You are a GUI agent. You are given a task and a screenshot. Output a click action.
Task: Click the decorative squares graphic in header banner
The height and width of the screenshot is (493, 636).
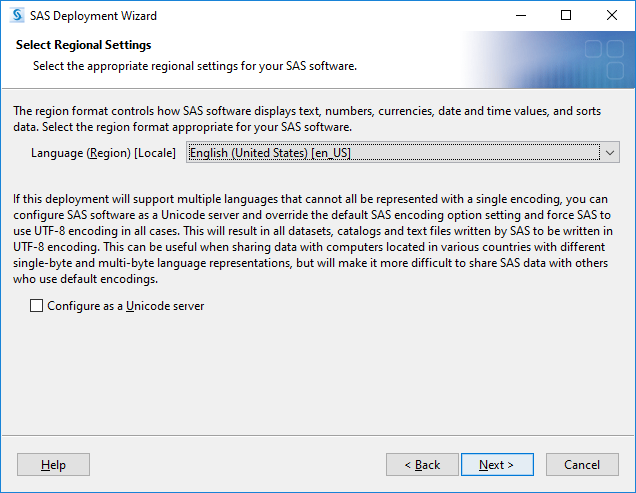click(x=604, y=59)
